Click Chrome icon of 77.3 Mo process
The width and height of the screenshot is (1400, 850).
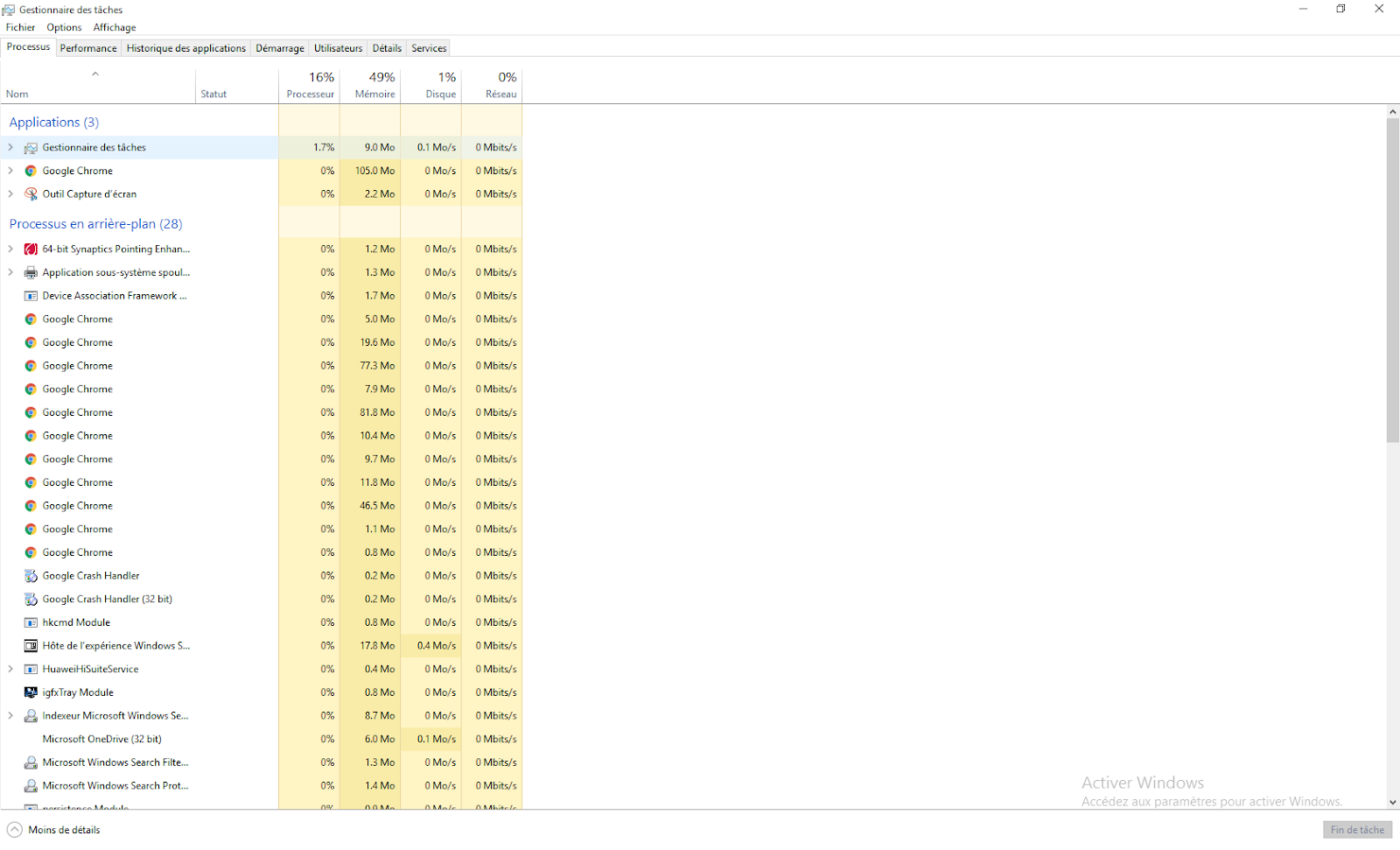31,366
